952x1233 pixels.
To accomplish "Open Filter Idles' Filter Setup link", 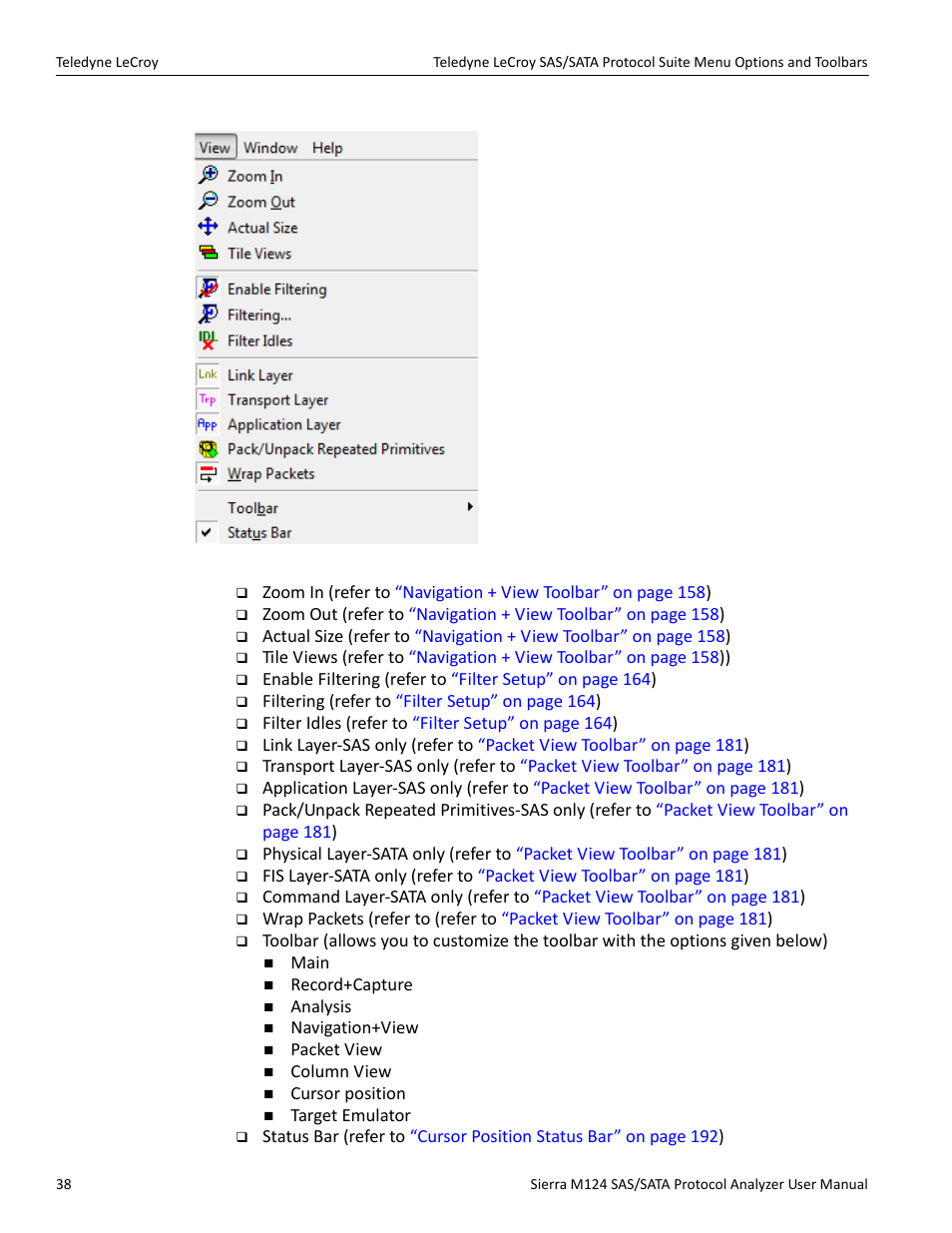I will (x=512, y=723).
